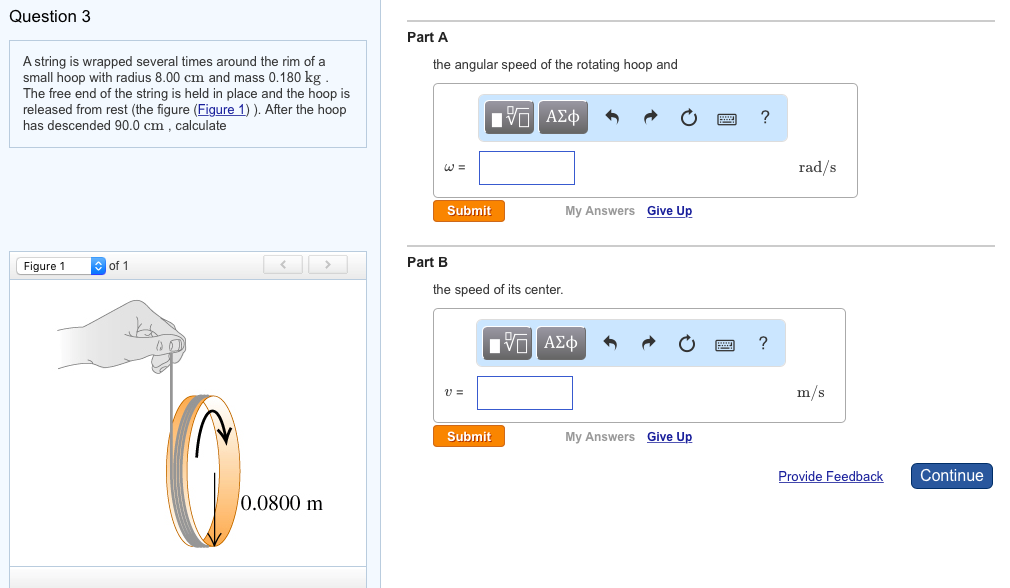Click the v answer input box
The width and height of the screenshot is (1010, 588).
coord(525,392)
